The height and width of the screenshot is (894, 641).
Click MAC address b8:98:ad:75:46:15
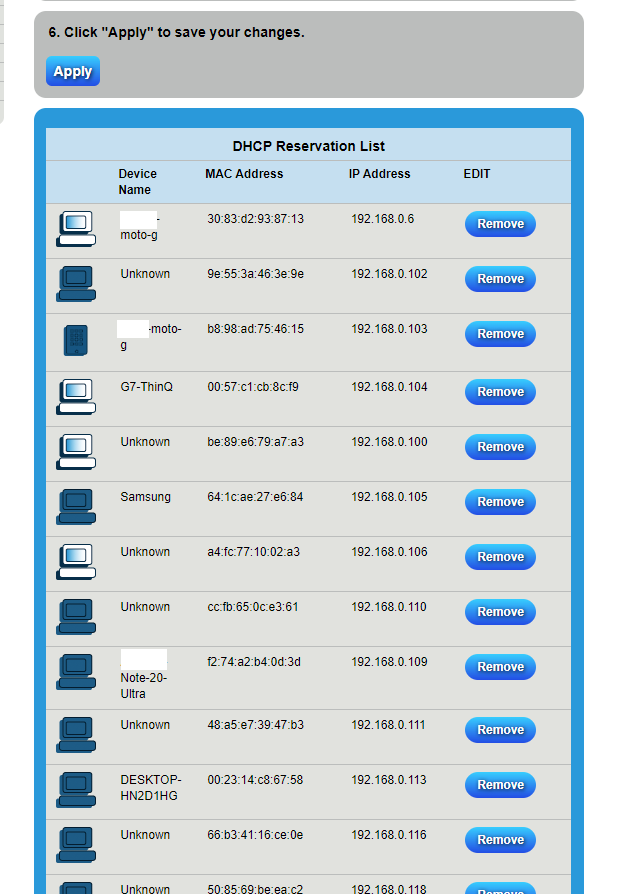pos(255,329)
